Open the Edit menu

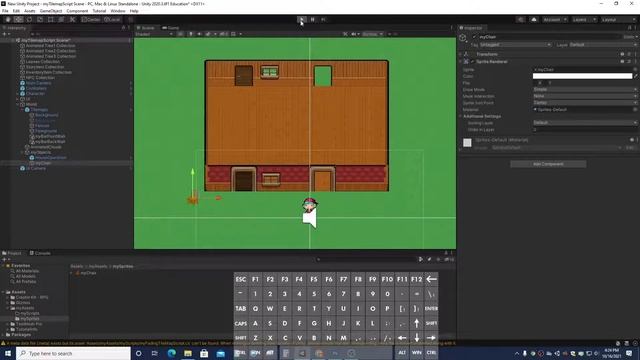pos(16,11)
